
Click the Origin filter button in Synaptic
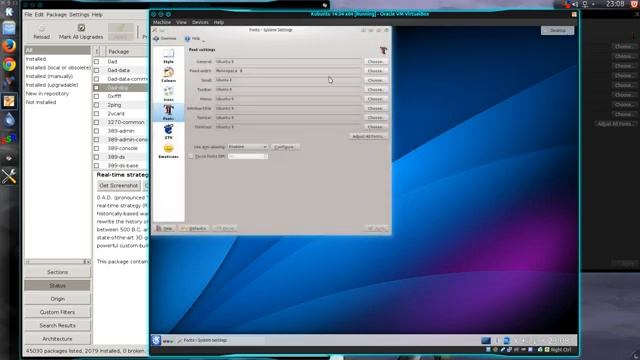(58, 299)
